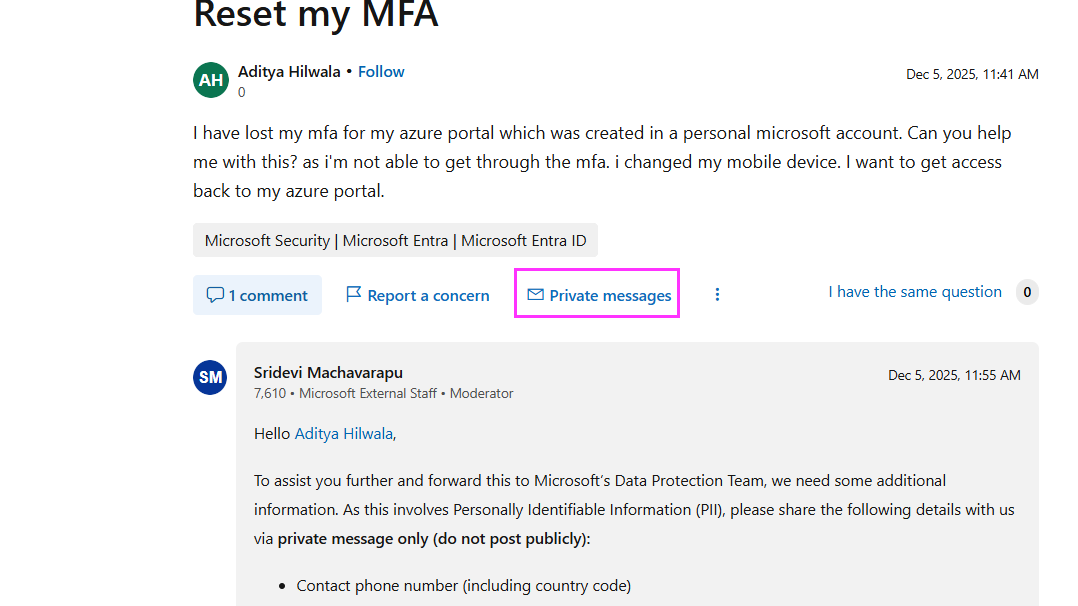
Task: Click Aditya Hilwala's green AH avatar
Action: tap(210, 79)
